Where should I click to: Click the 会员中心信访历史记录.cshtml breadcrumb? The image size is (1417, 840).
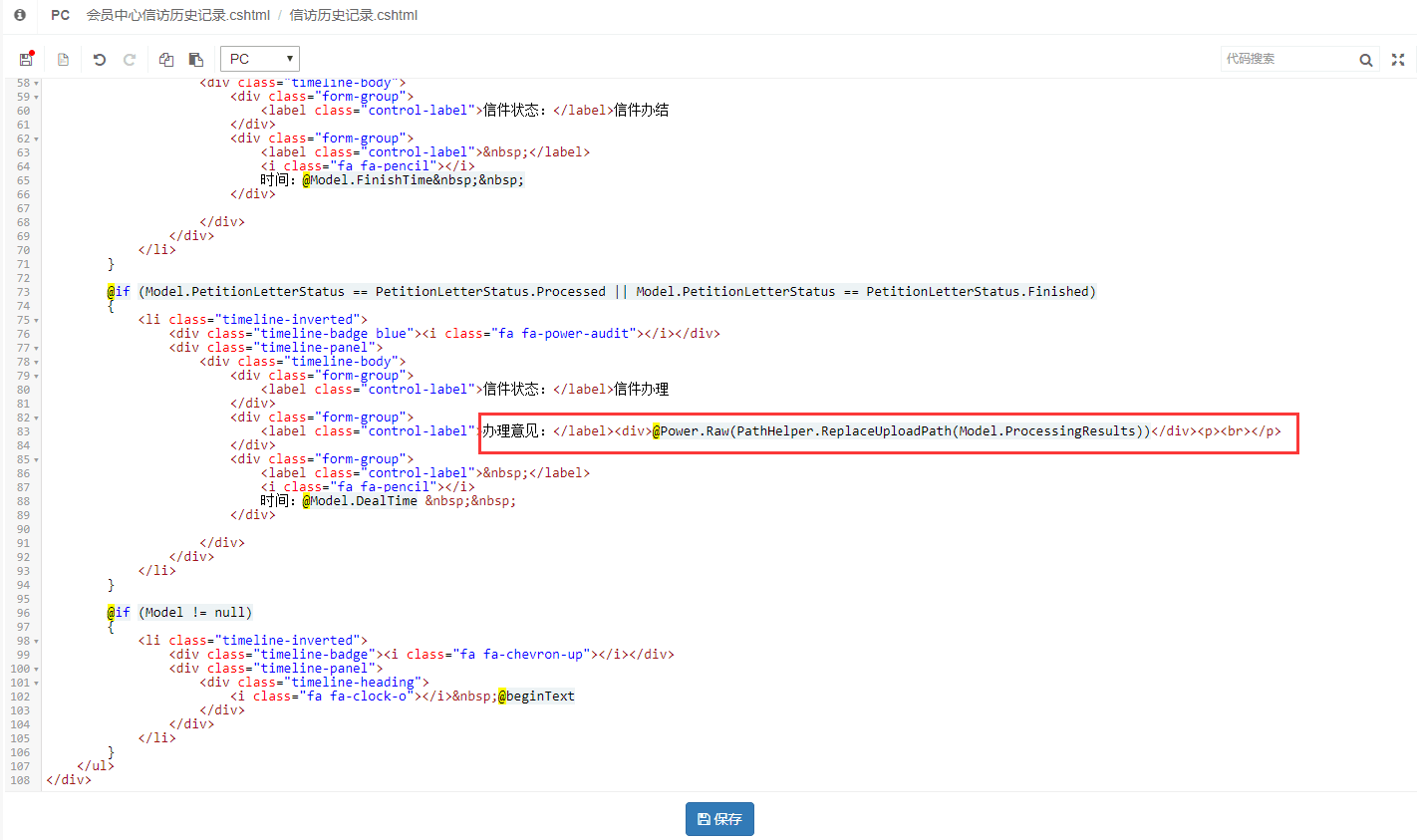point(177,15)
